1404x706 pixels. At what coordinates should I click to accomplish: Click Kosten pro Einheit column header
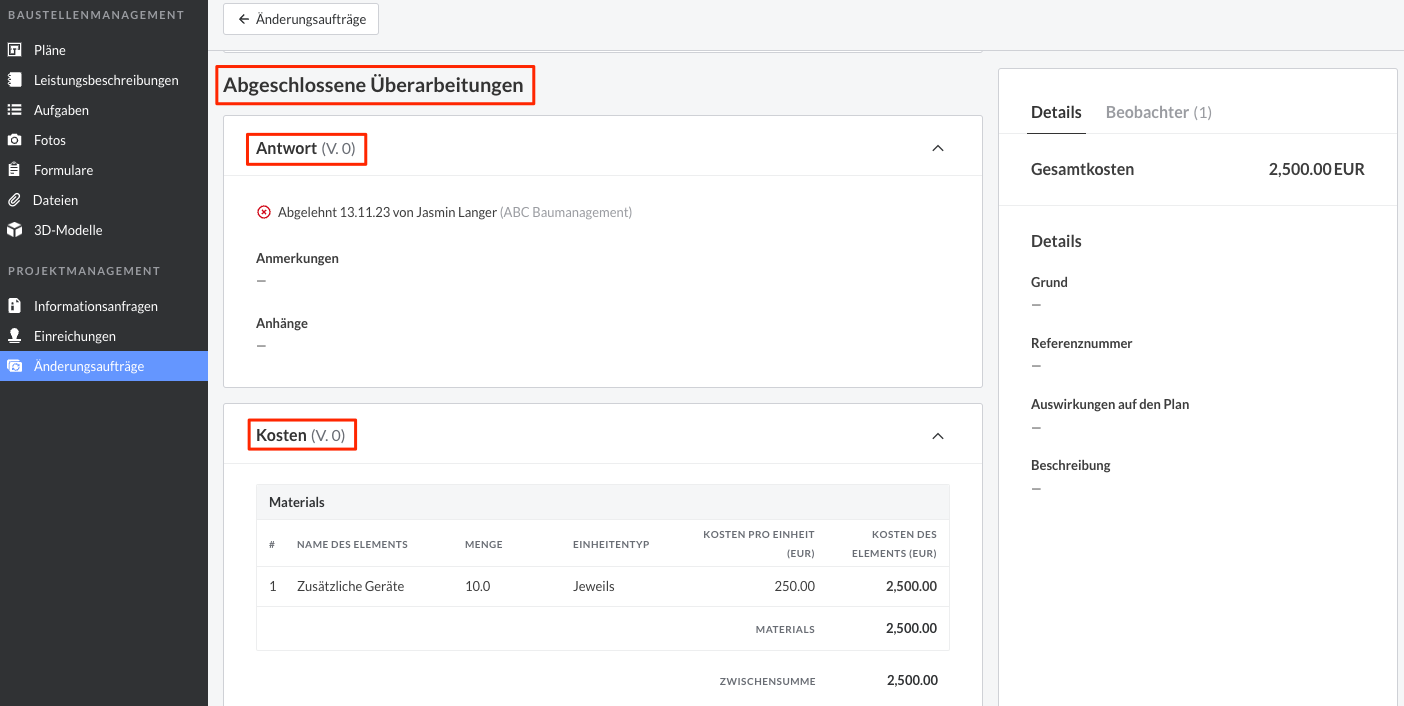pyautogui.click(x=759, y=544)
